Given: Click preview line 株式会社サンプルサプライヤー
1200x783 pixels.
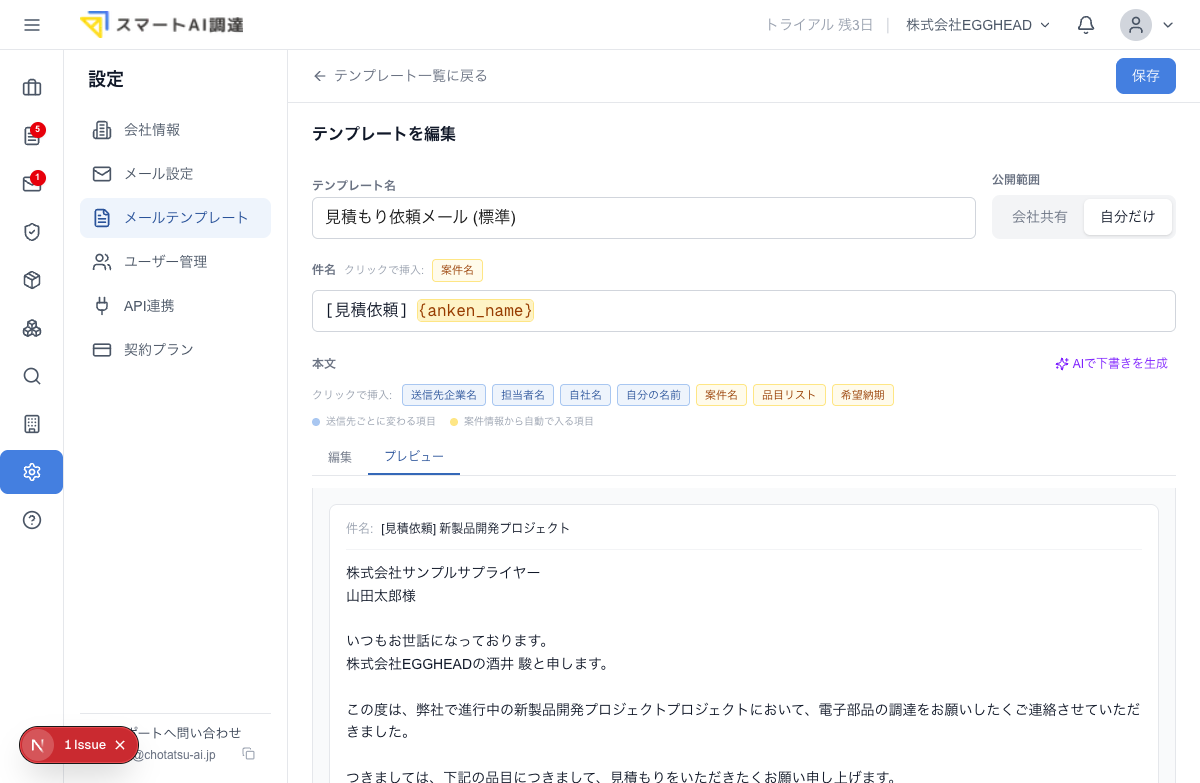Looking at the screenshot, I should click(x=443, y=573).
